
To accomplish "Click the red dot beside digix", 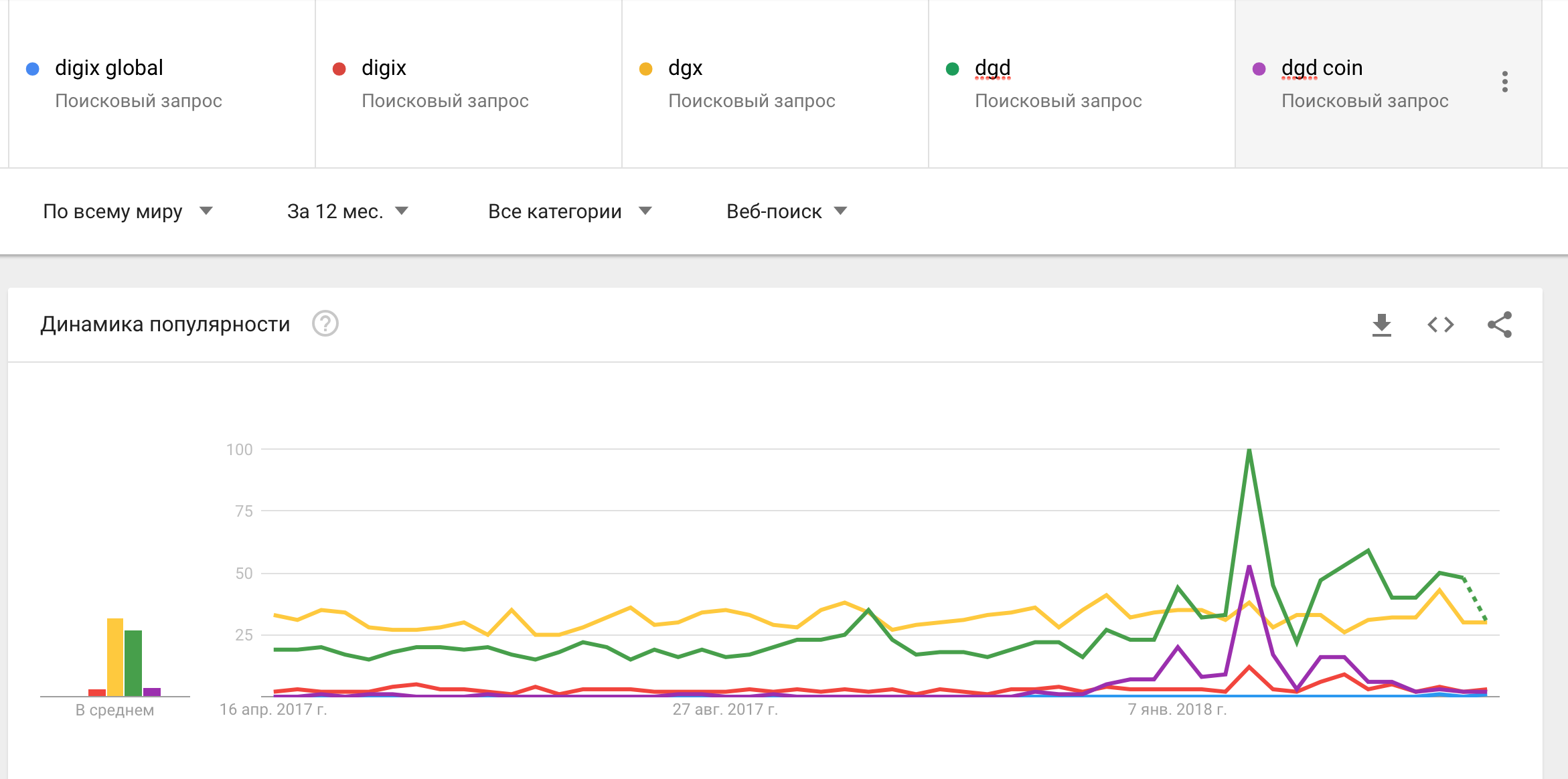I will [339, 69].
